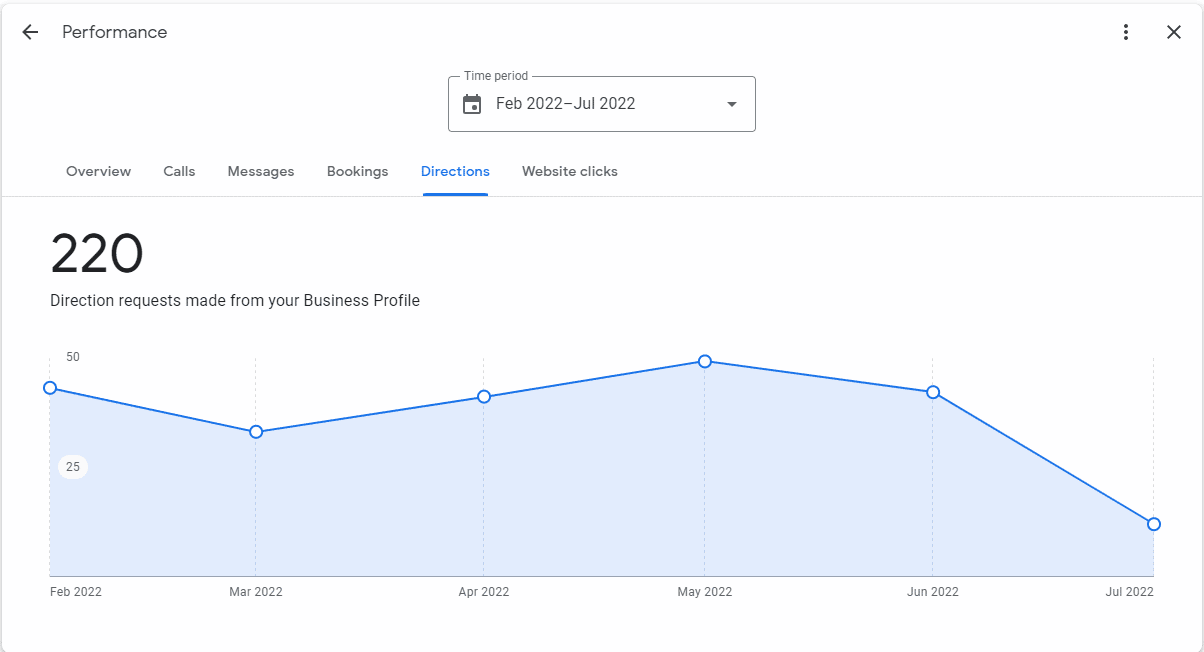Select the Directions tab

tap(455, 171)
